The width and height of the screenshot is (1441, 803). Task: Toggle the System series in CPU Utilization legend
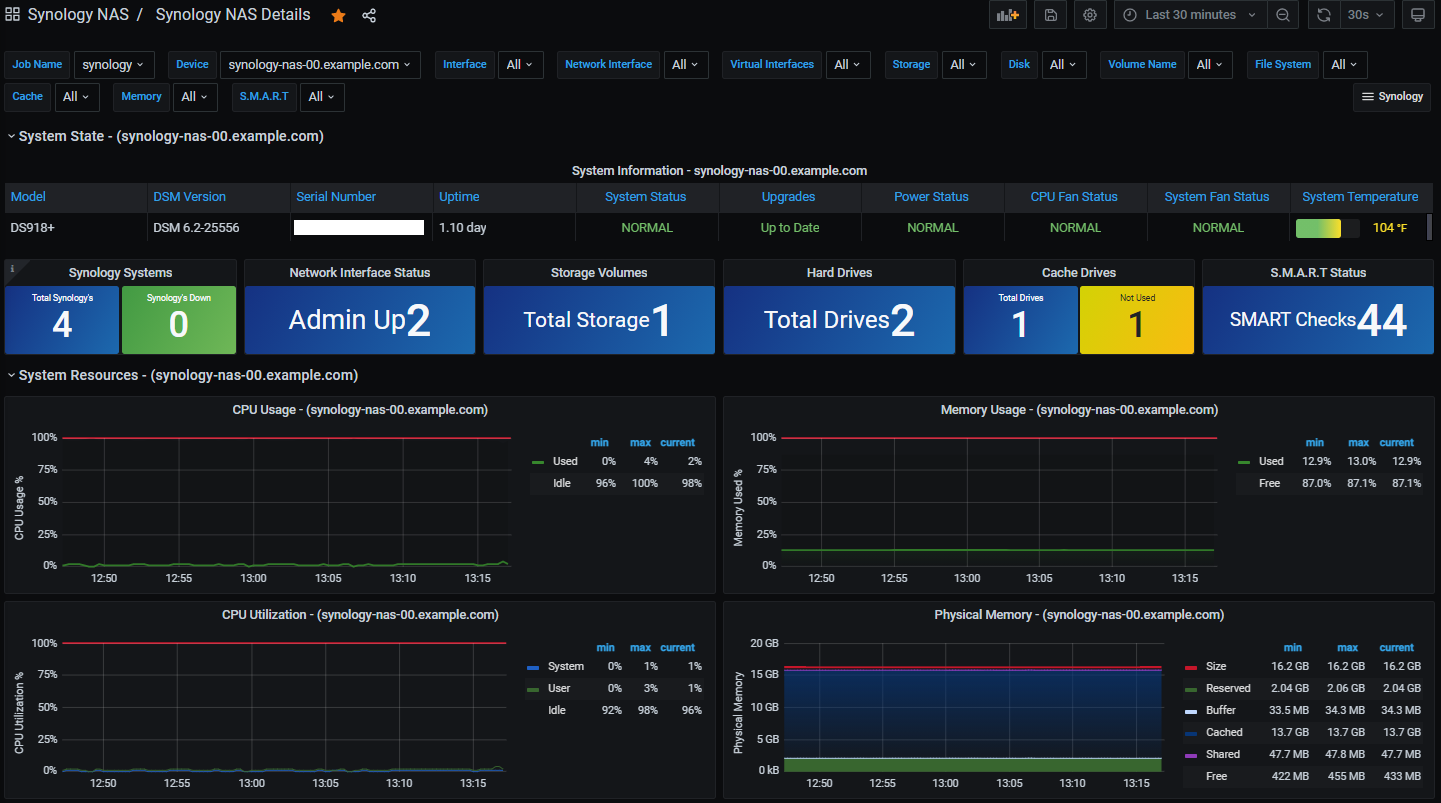click(566, 666)
